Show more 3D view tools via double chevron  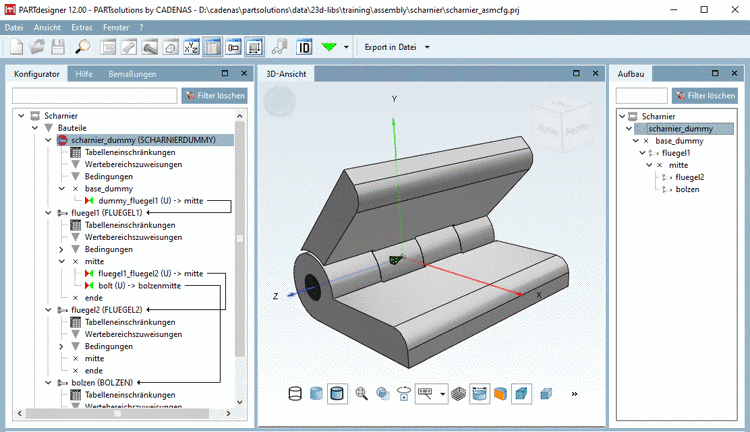[574, 394]
